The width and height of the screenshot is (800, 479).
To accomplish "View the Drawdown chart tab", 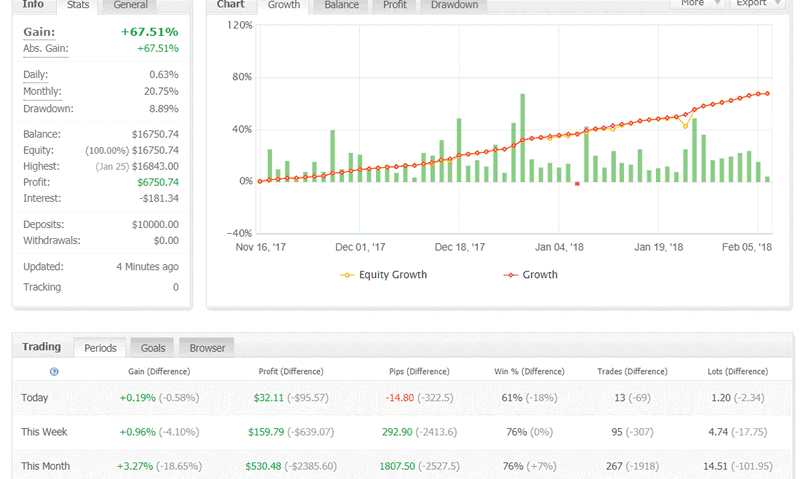I will [x=454, y=5].
